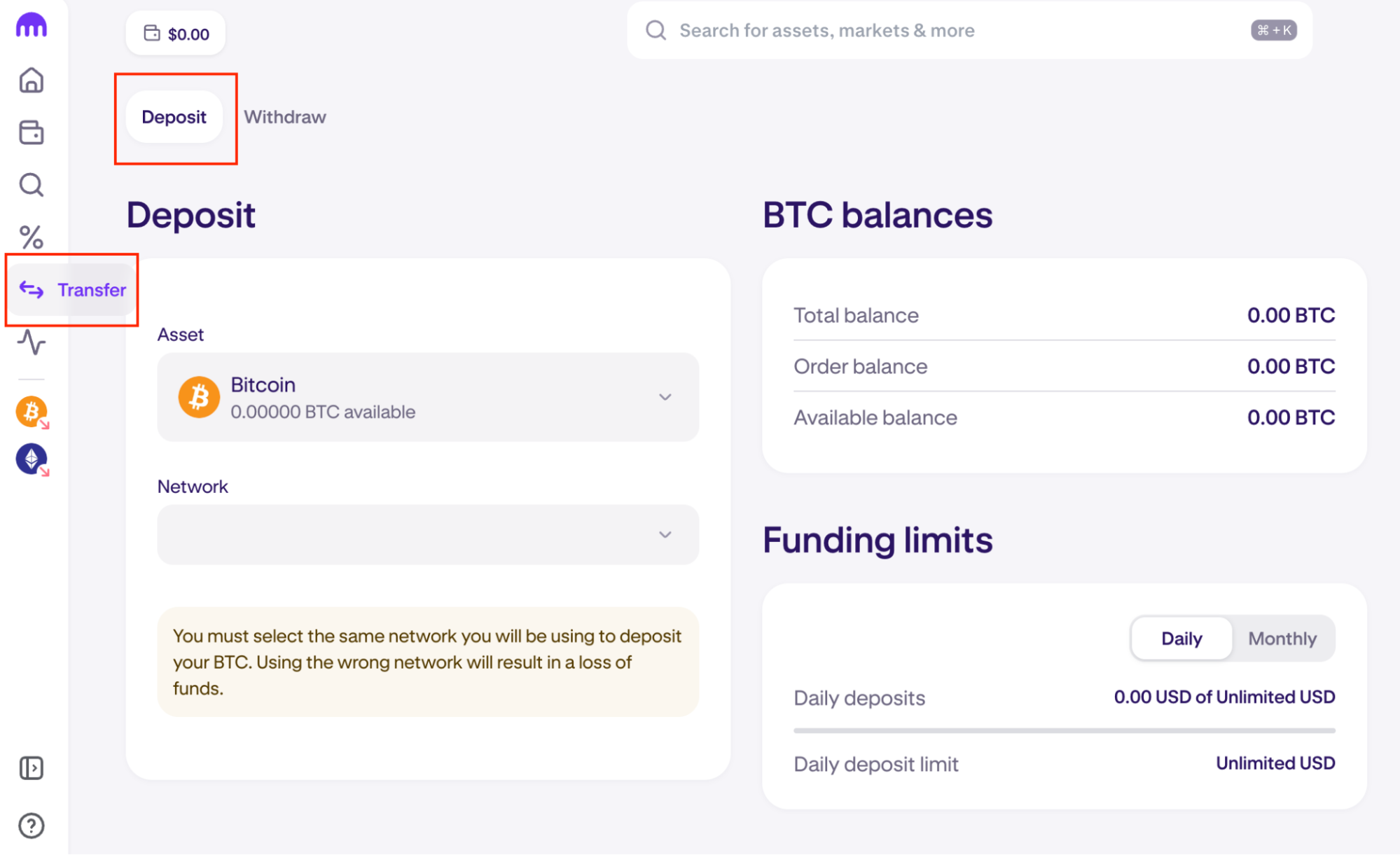Switch to the Withdraw tab
1400x855 pixels.
(x=285, y=117)
